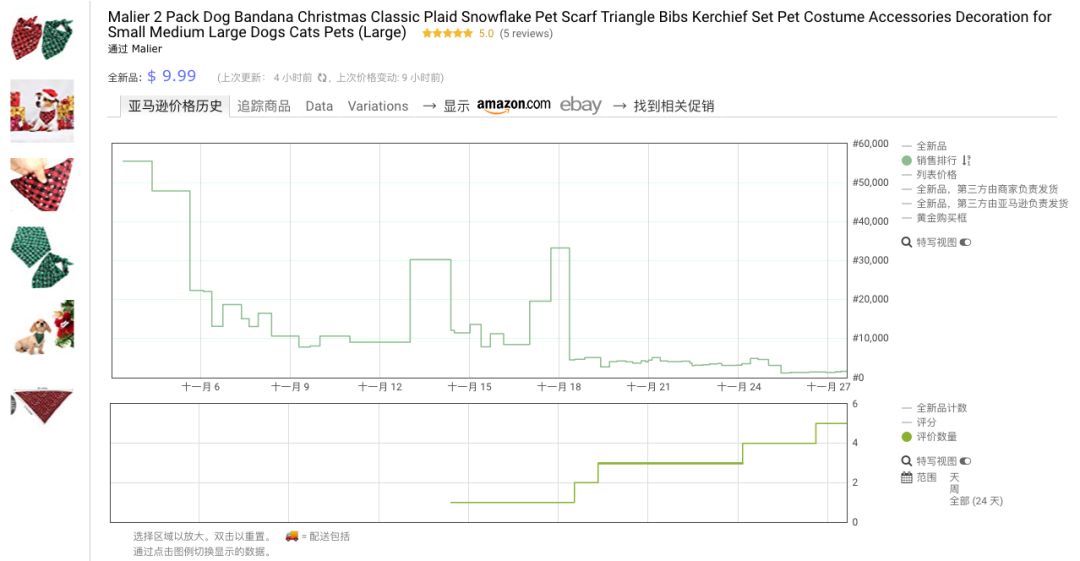1080x561 pixels.
Task: Open the Variations tab
Action: 378,106
